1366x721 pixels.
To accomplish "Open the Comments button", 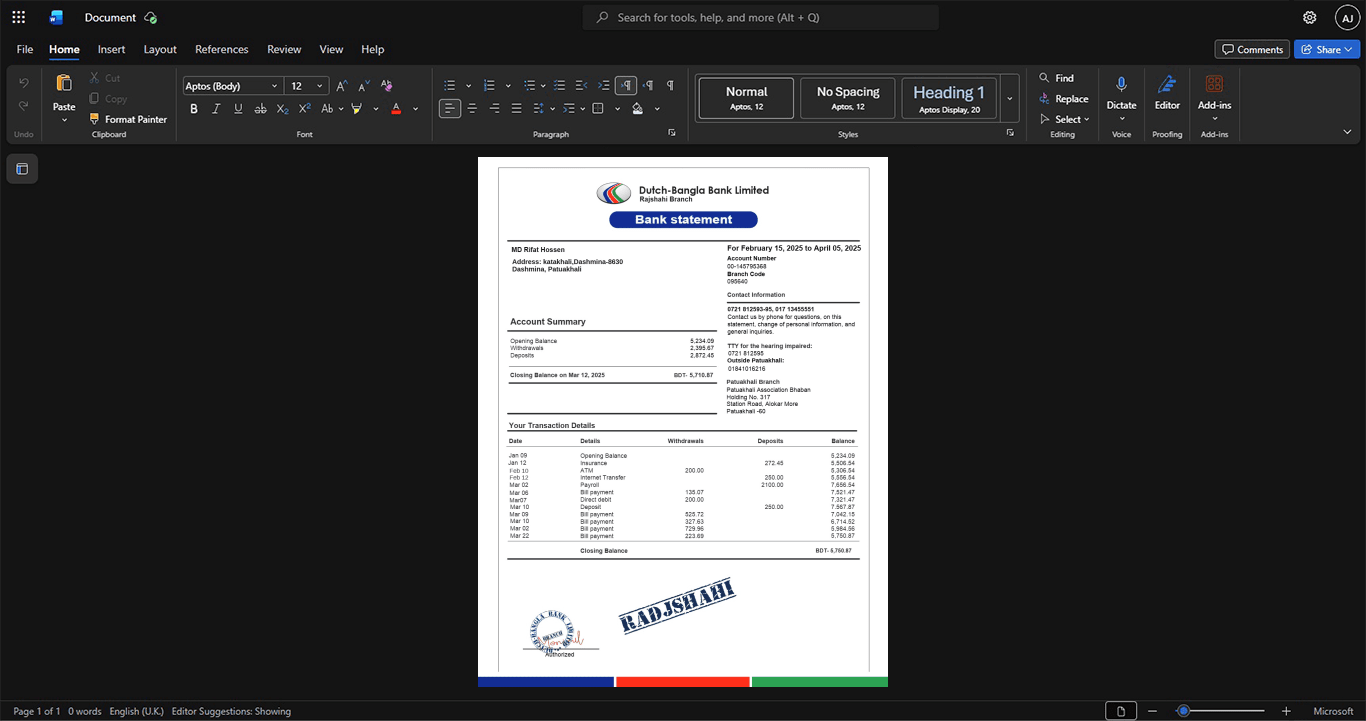I will click(x=1252, y=49).
